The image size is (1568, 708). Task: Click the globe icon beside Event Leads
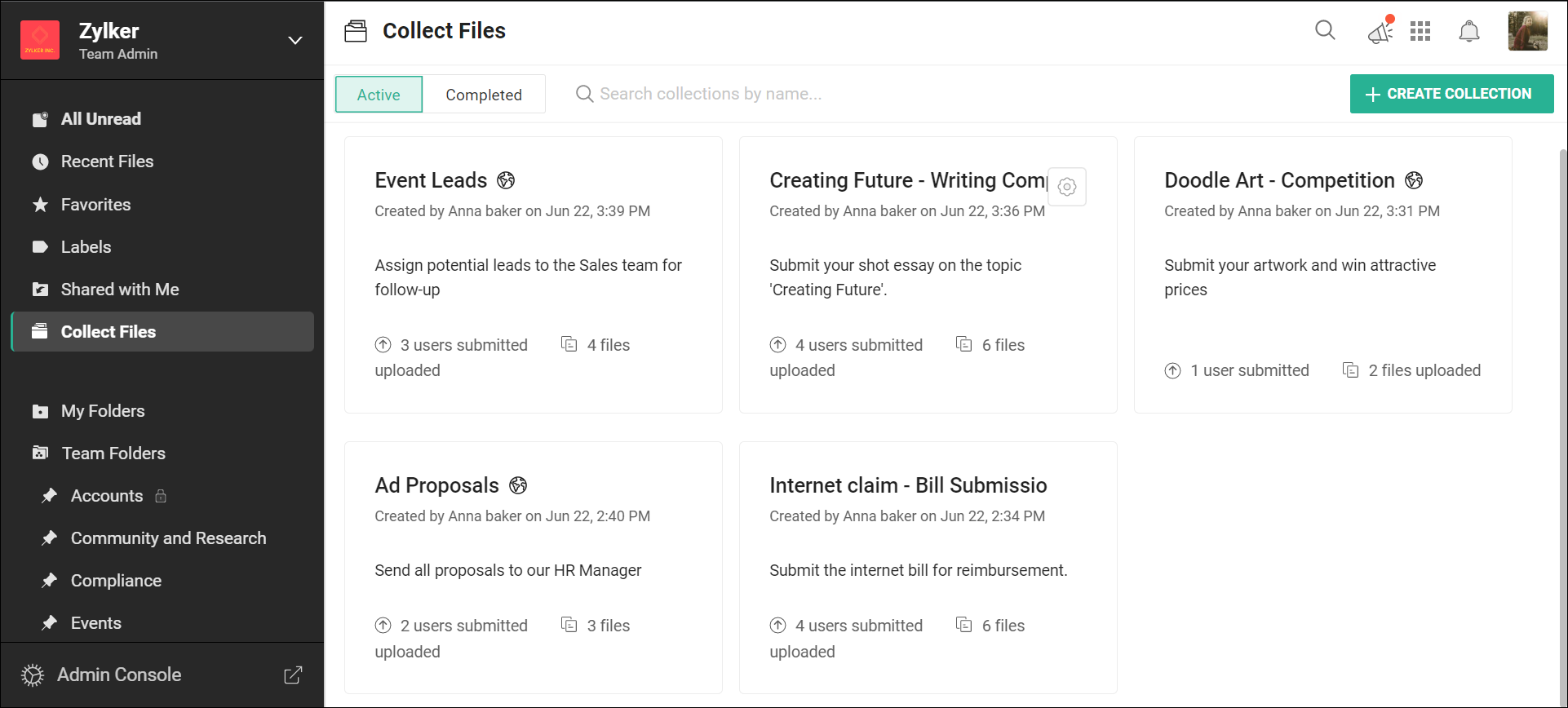click(506, 180)
